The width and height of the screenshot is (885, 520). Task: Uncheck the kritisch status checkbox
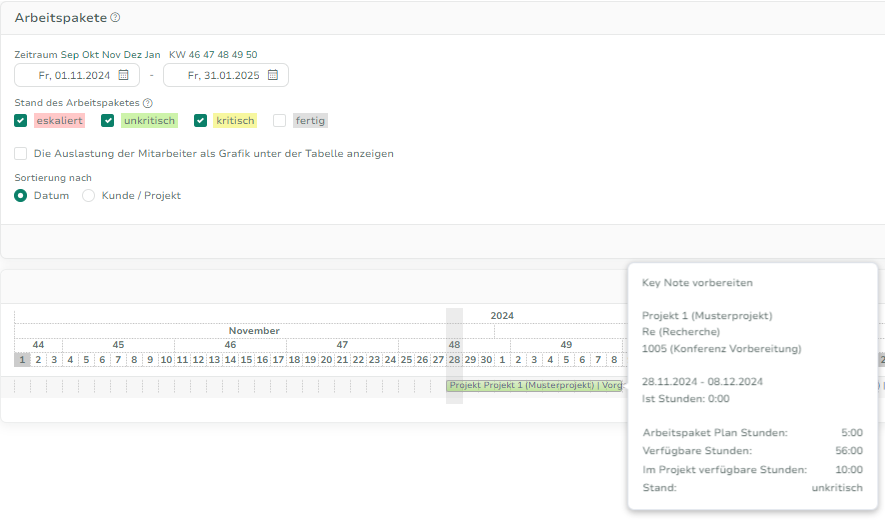pyautogui.click(x=201, y=121)
